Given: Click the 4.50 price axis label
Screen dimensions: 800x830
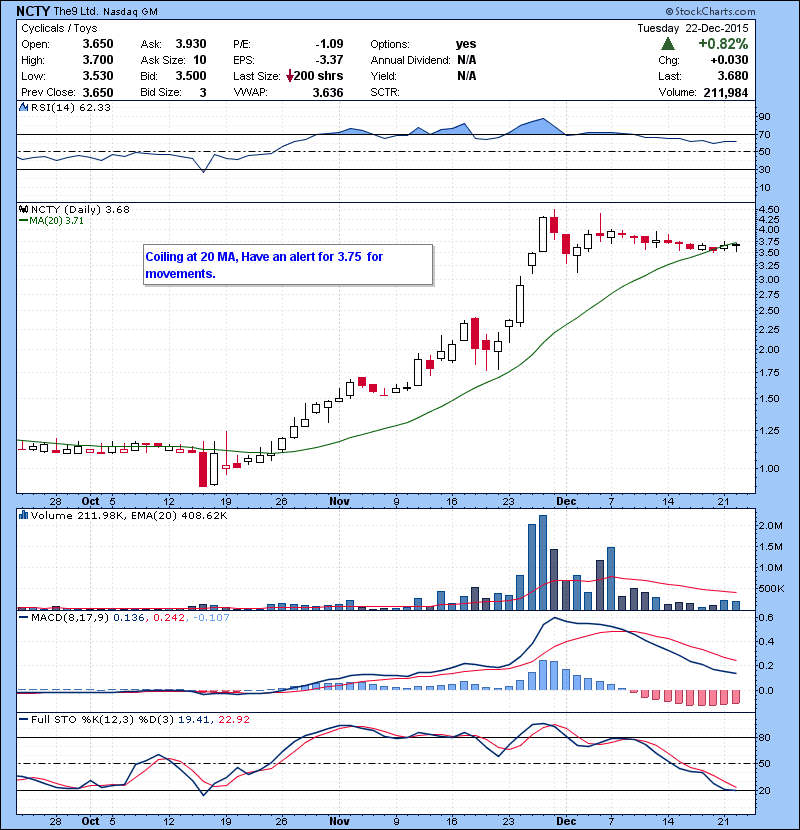Looking at the screenshot, I should coord(769,210).
